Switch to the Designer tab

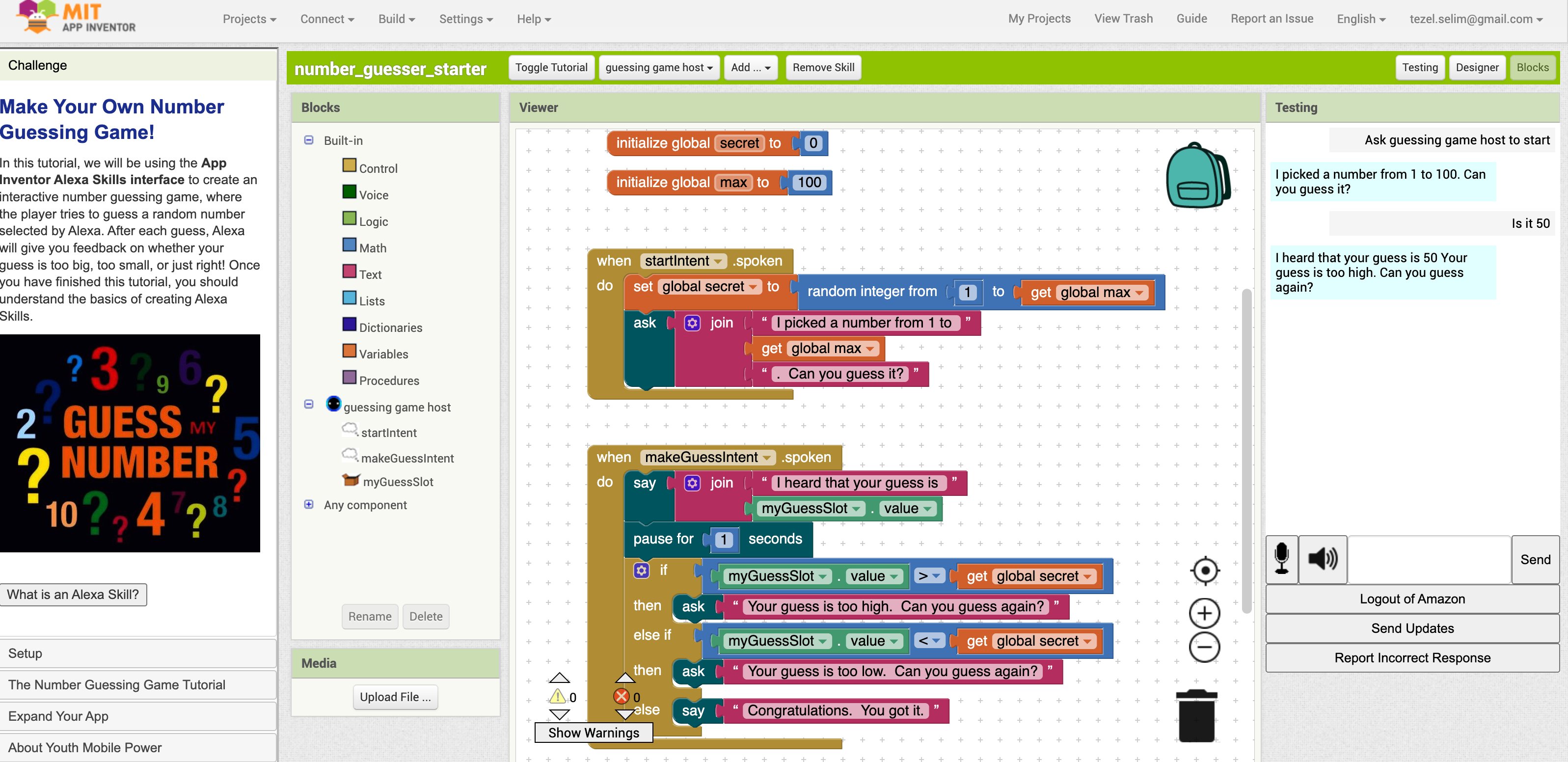(1477, 68)
